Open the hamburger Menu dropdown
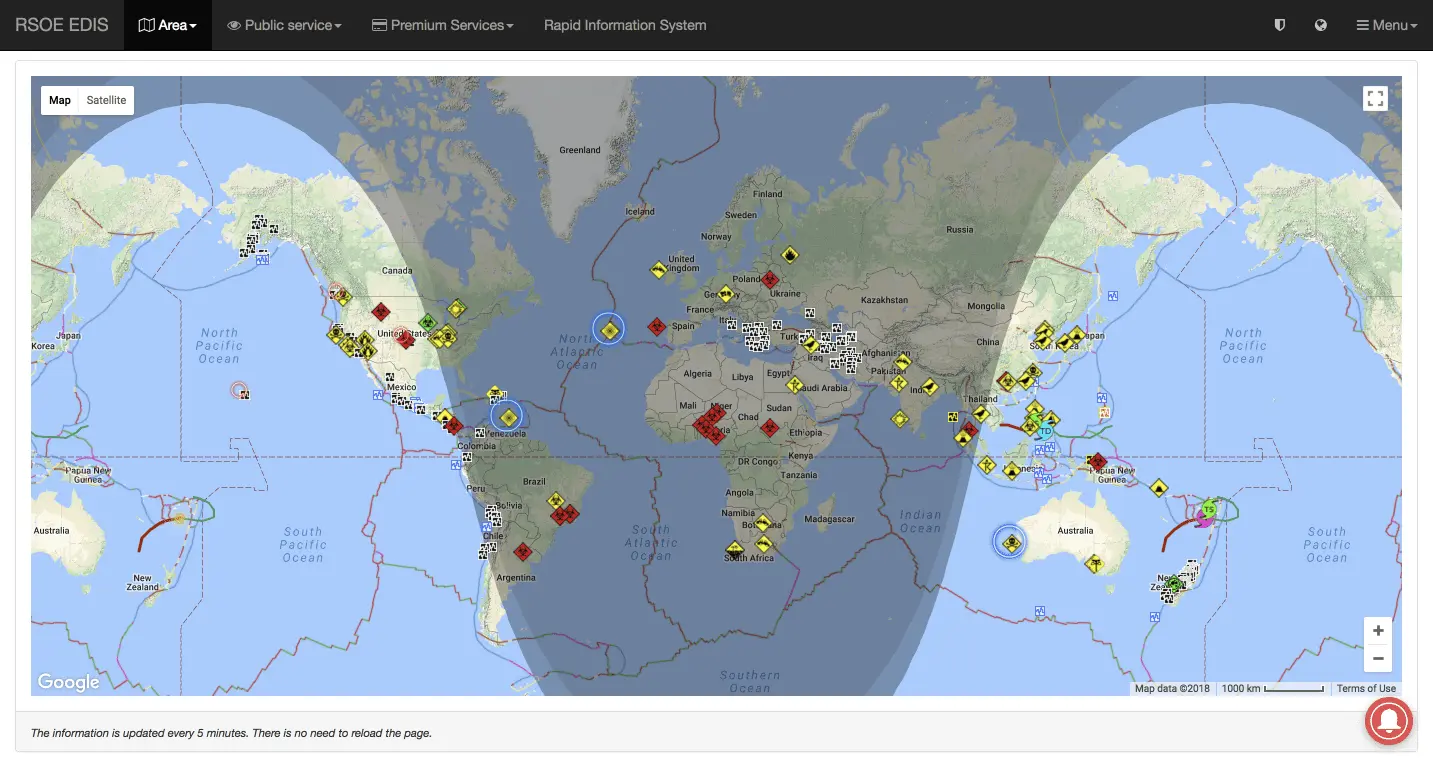Image resolution: width=1433 pixels, height=765 pixels. pos(1386,25)
